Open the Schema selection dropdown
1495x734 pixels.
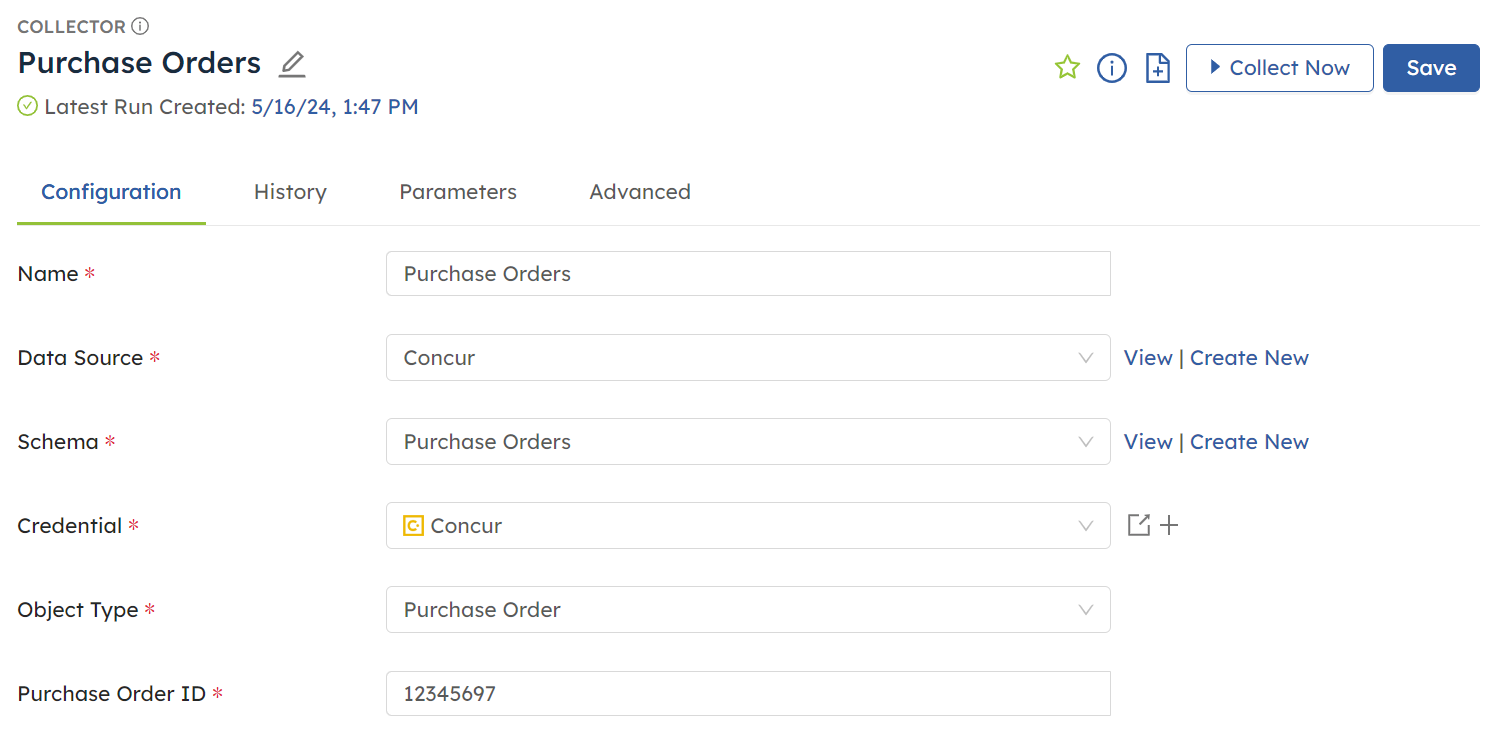tap(1086, 441)
